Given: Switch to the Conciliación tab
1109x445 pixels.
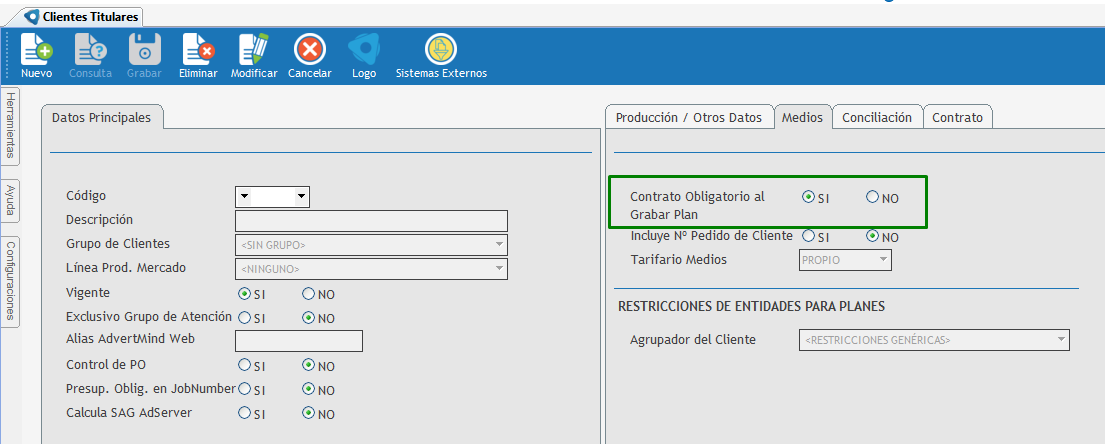Looking at the screenshot, I should coord(877,117).
